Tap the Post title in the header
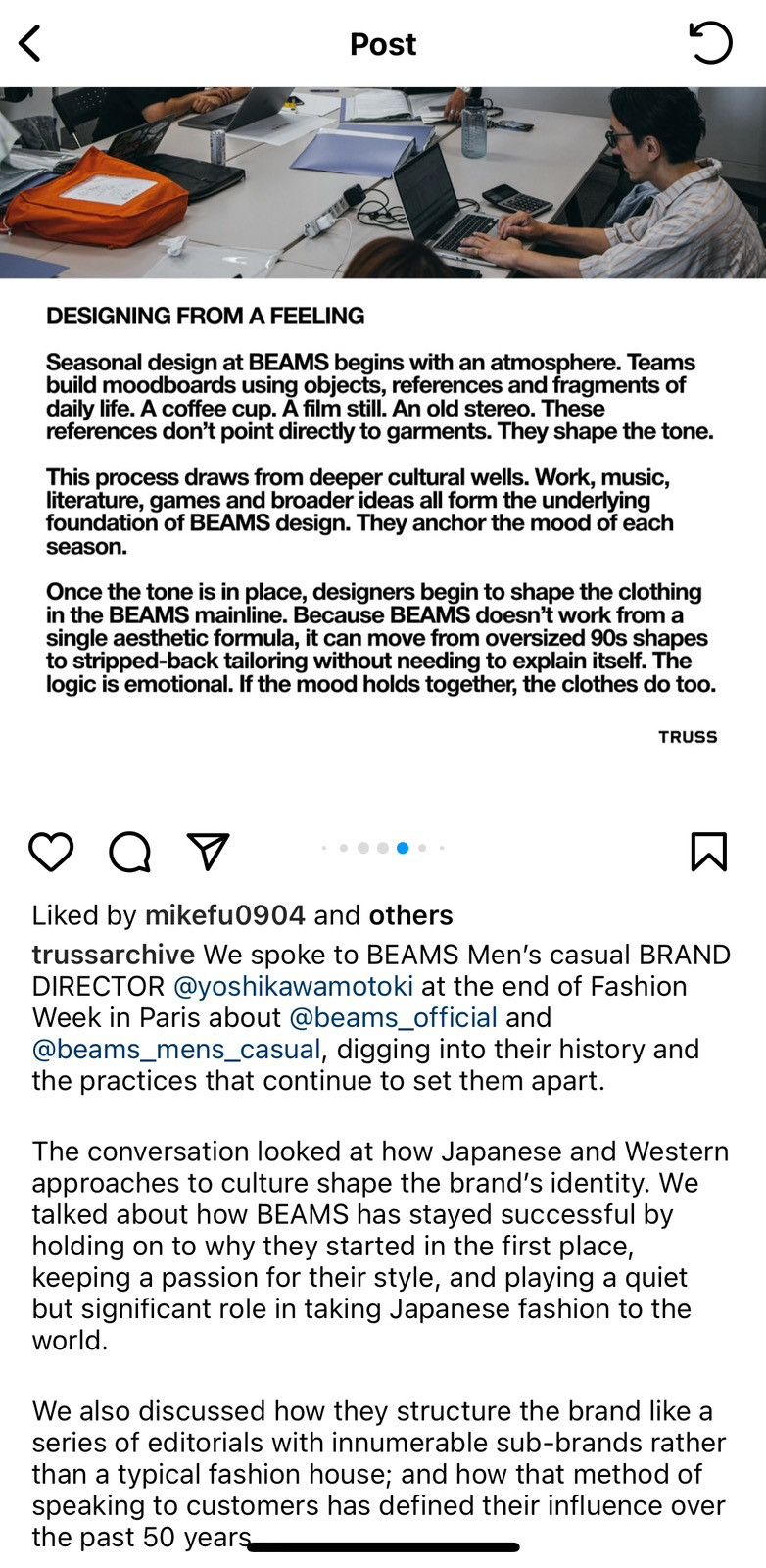Image resolution: width=766 pixels, height=1568 pixels. point(383,44)
